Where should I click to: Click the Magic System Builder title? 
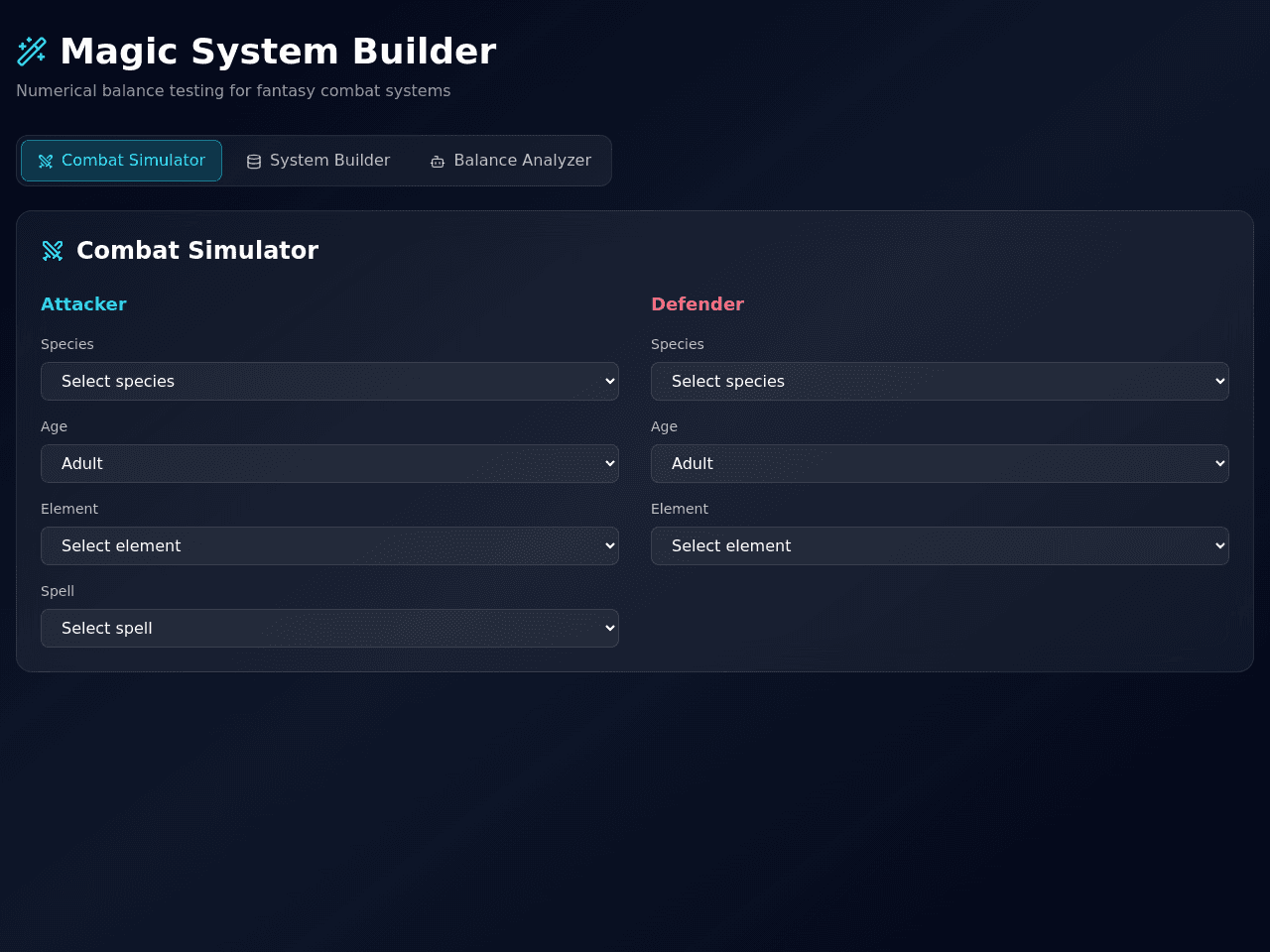(x=278, y=52)
